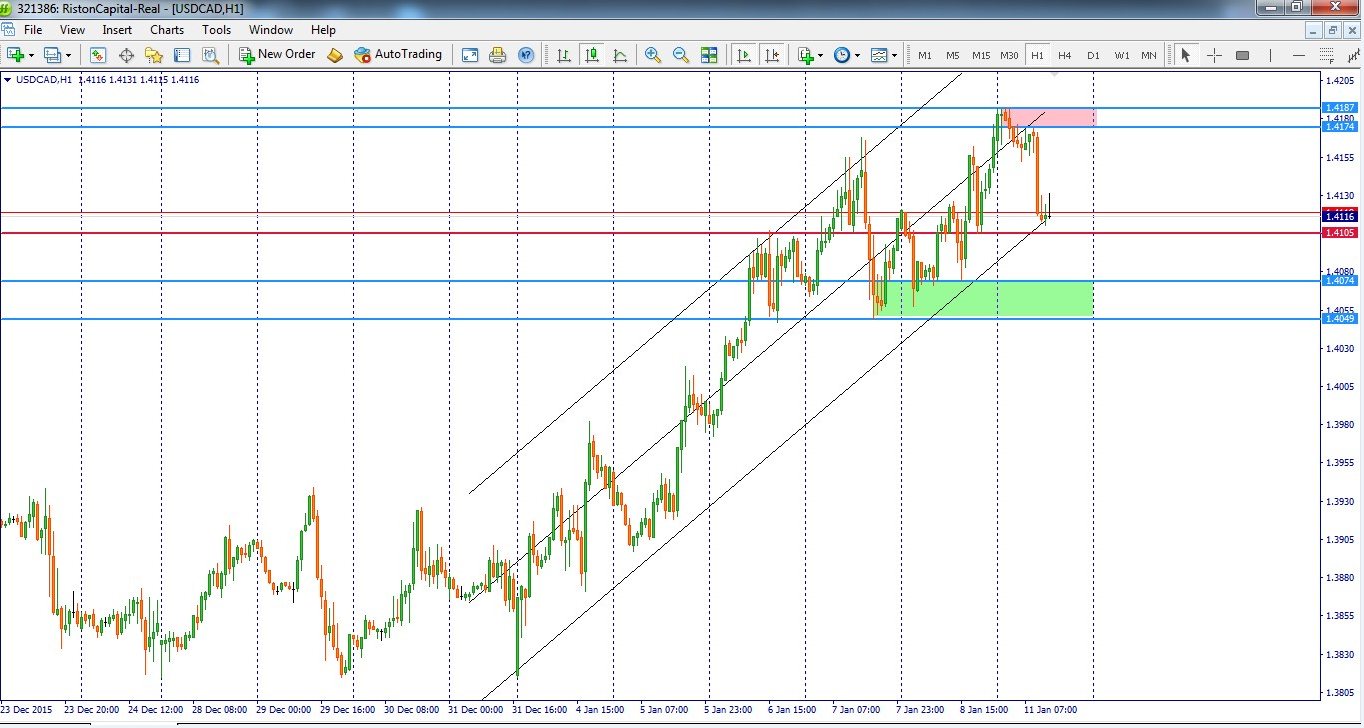Open the View menu
The height and width of the screenshot is (728, 1364).
(x=72, y=30)
